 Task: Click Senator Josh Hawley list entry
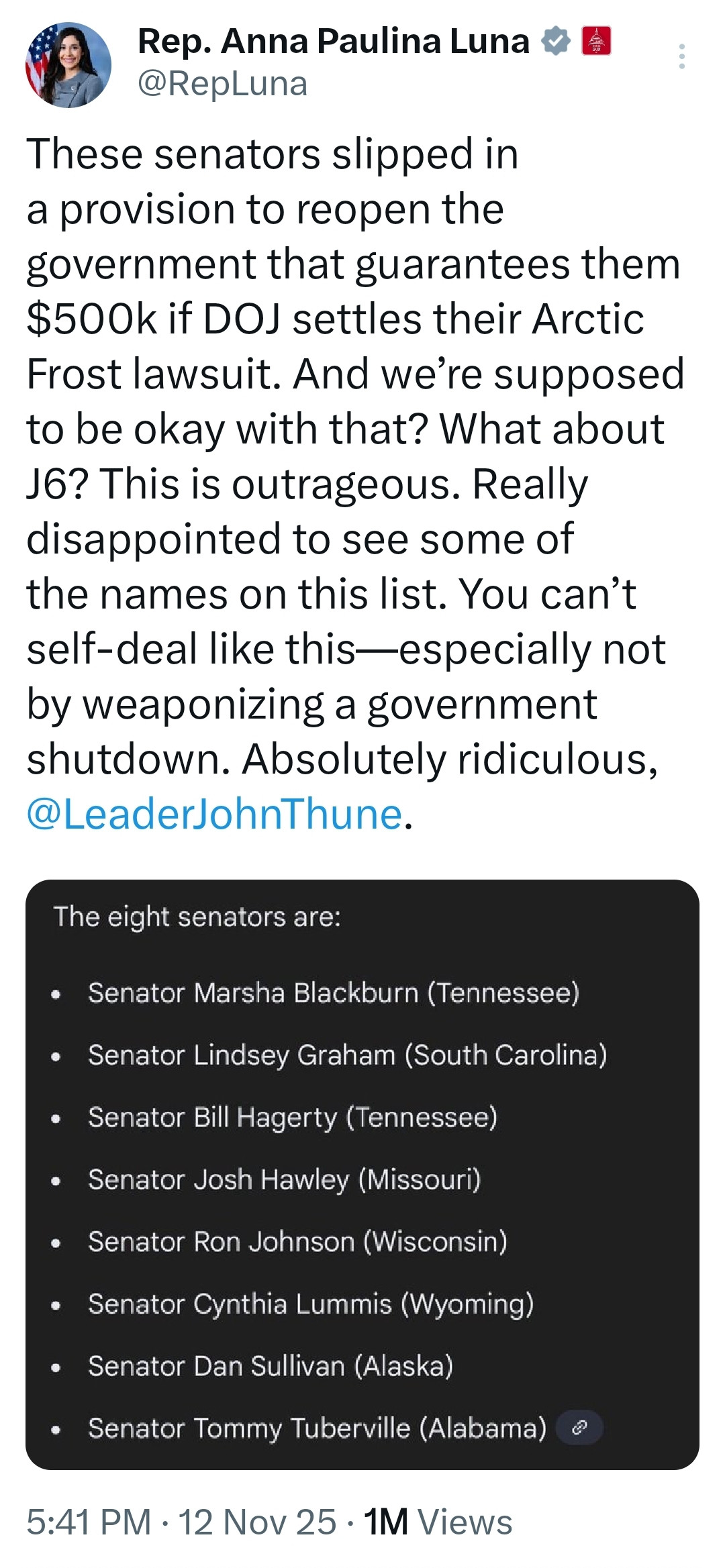pos(284,1179)
